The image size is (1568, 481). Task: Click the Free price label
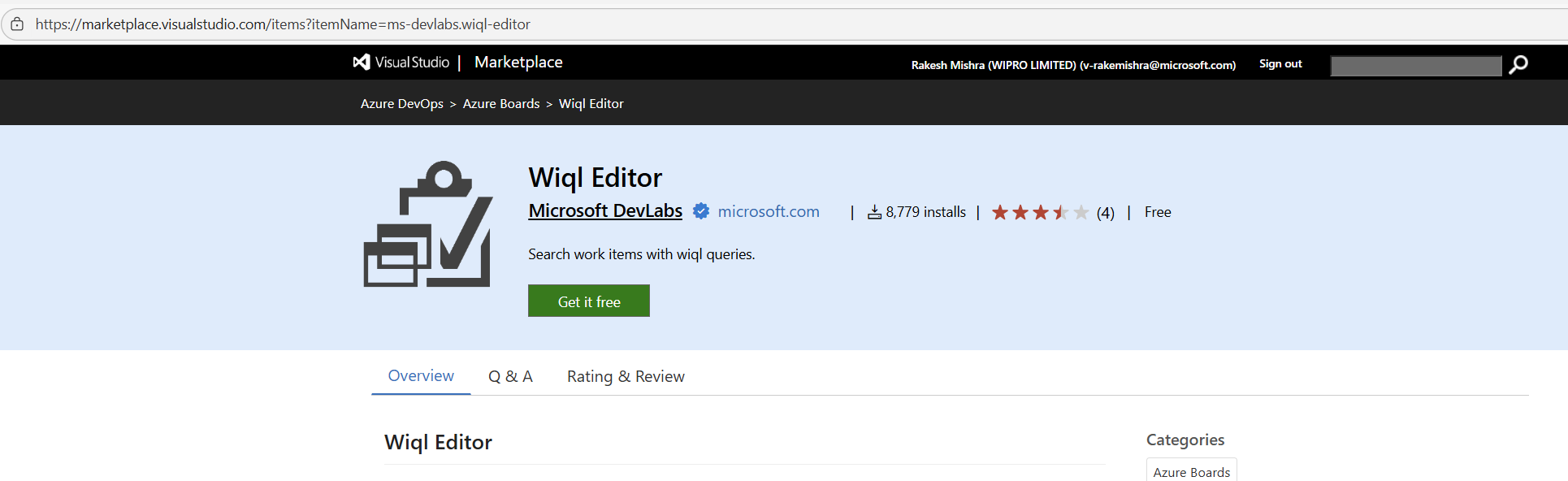tap(1158, 212)
